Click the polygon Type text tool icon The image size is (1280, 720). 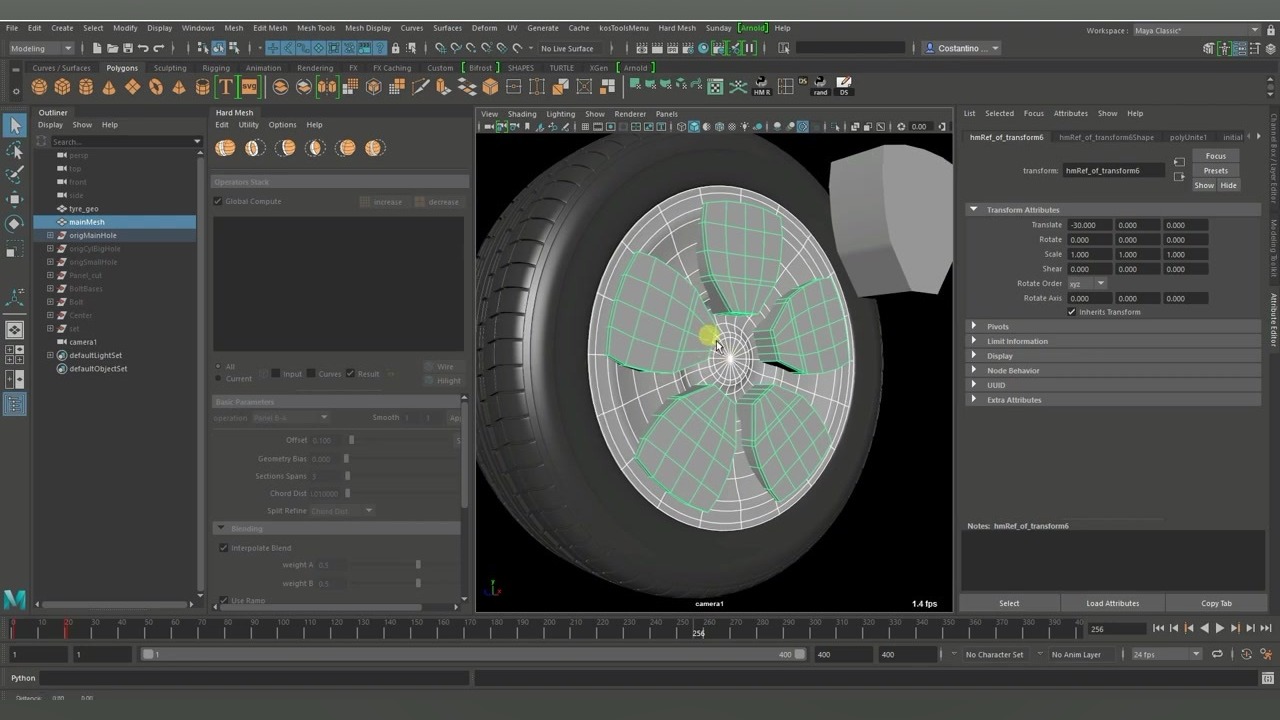click(226, 88)
